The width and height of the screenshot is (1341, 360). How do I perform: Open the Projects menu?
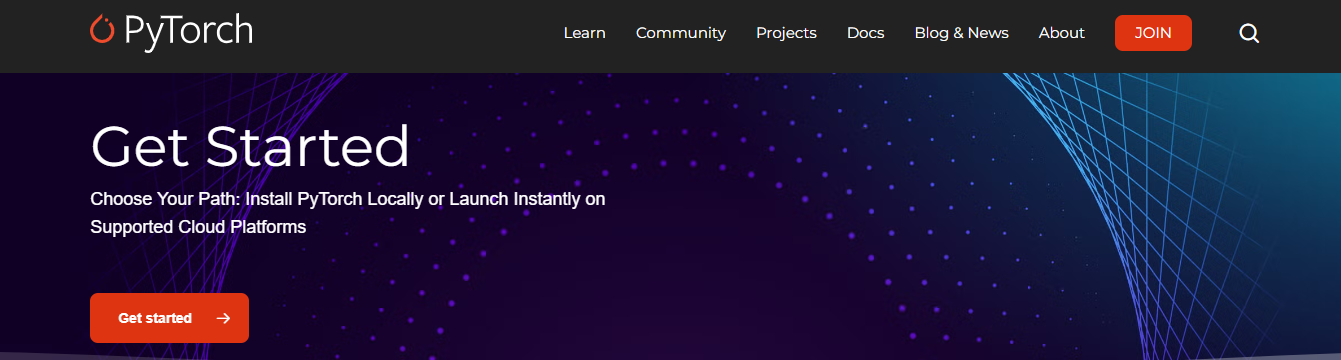[x=786, y=33]
